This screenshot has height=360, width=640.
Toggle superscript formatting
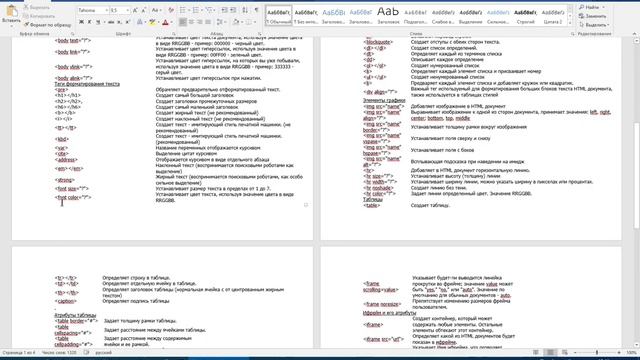(128, 22)
